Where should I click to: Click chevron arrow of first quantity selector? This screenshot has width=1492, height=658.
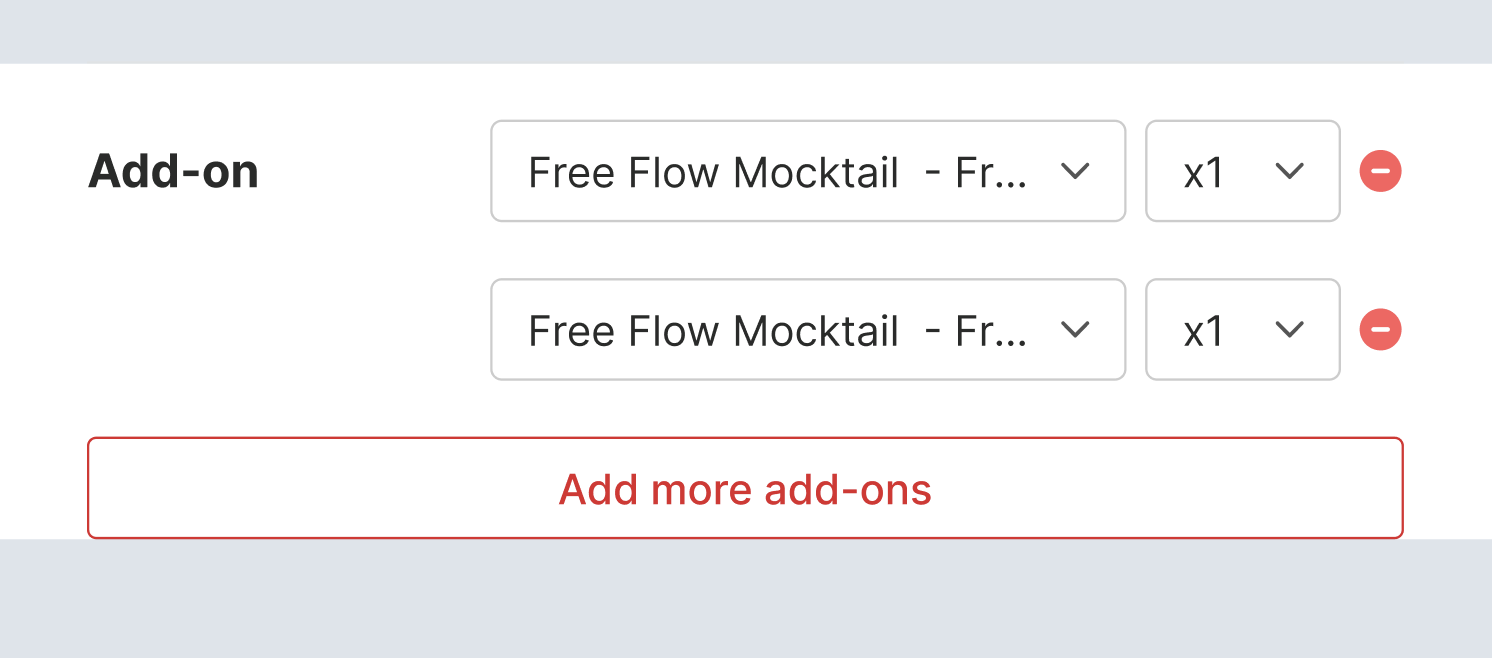1290,171
